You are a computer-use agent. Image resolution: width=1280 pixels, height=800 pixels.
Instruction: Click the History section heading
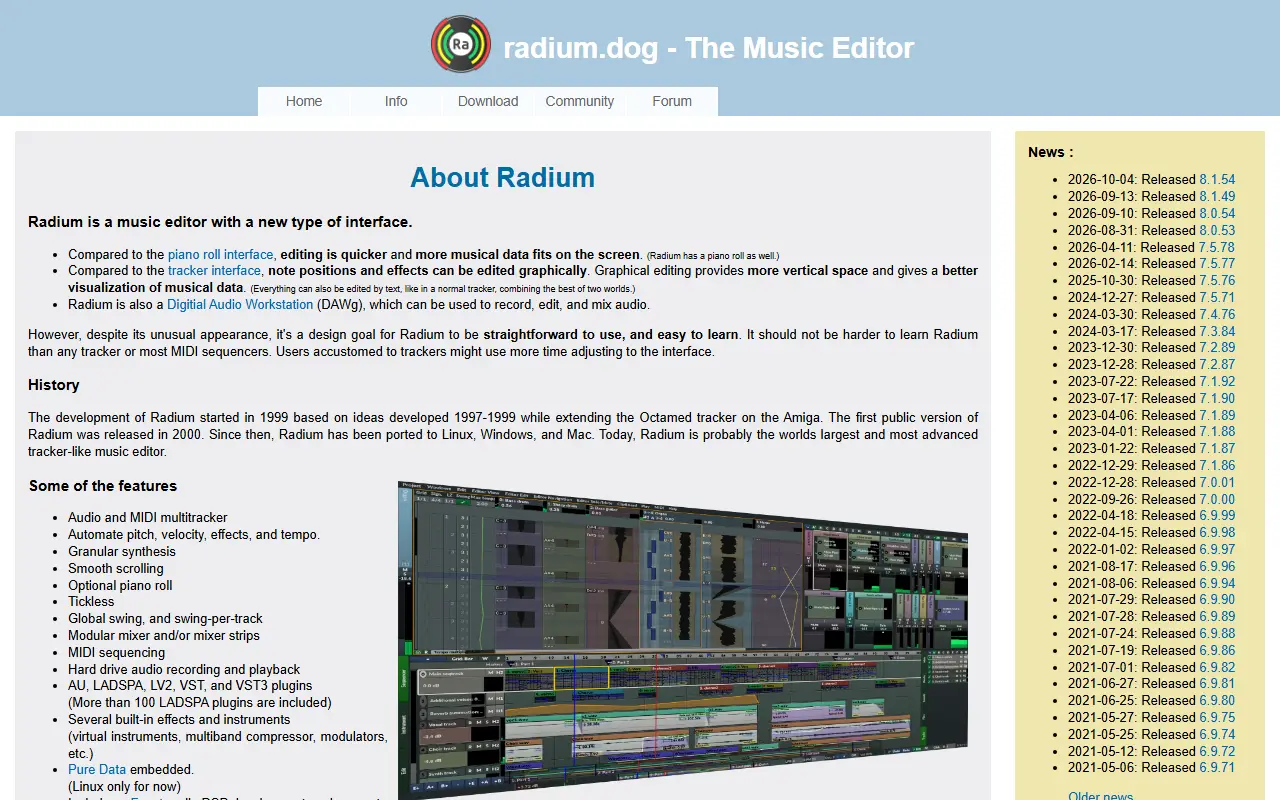tap(54, 385)
